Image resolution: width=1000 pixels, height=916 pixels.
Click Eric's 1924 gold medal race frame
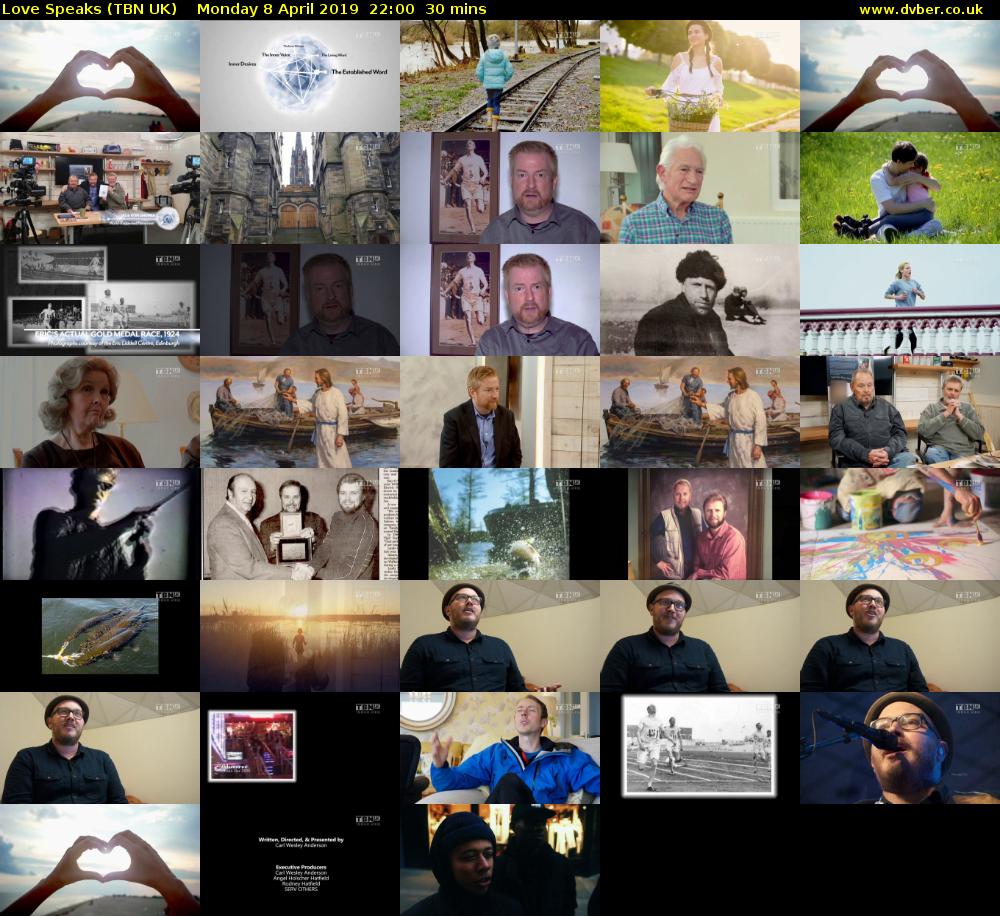pos(99,300)
